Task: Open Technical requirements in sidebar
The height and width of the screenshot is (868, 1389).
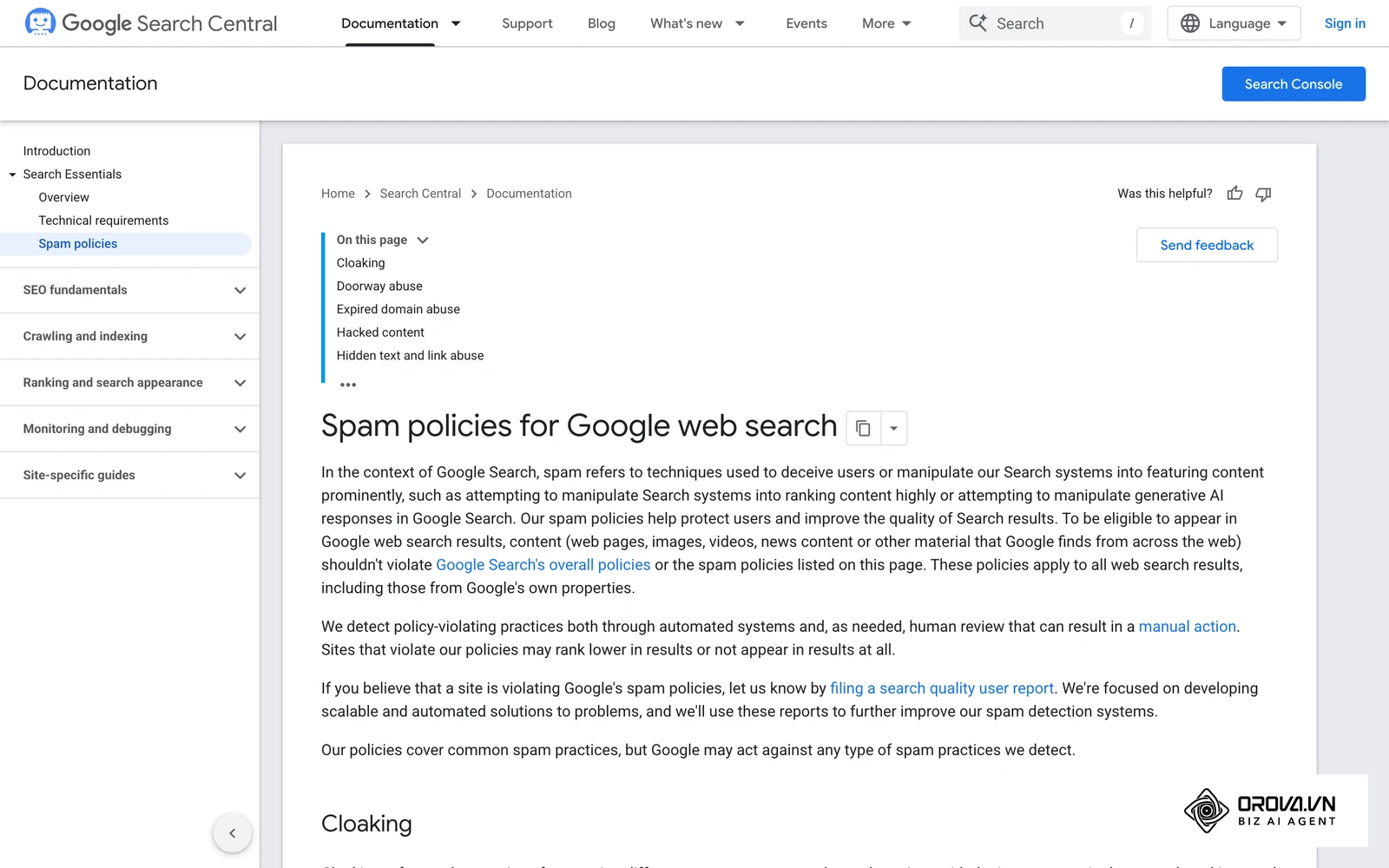Action: pyautogui.click(x=103, y=220)
